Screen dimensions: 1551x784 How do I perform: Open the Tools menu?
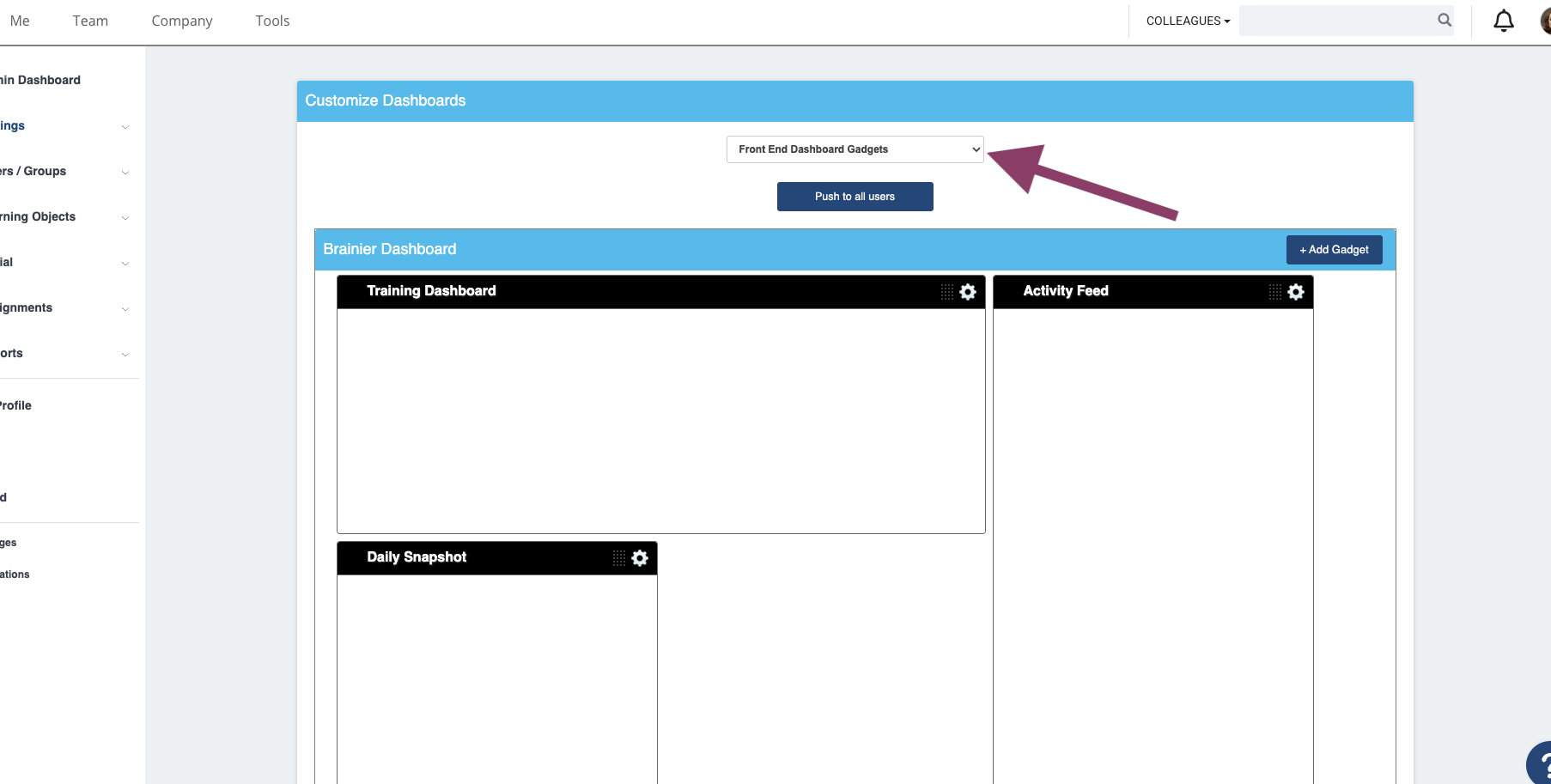(x=272, y=21)
